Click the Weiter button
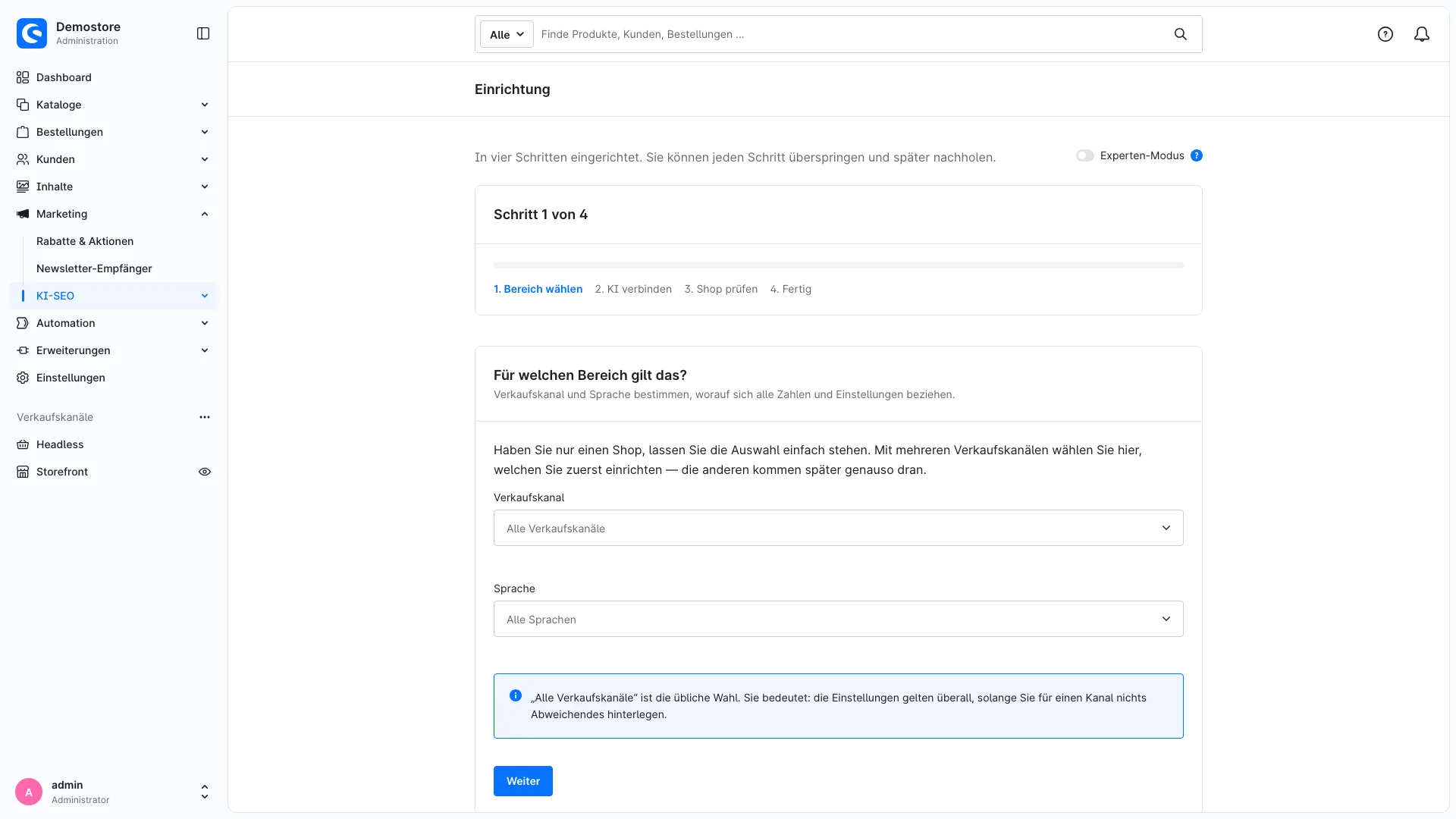The width and height of the screenshot is (1456, 819). coord(523,781)
